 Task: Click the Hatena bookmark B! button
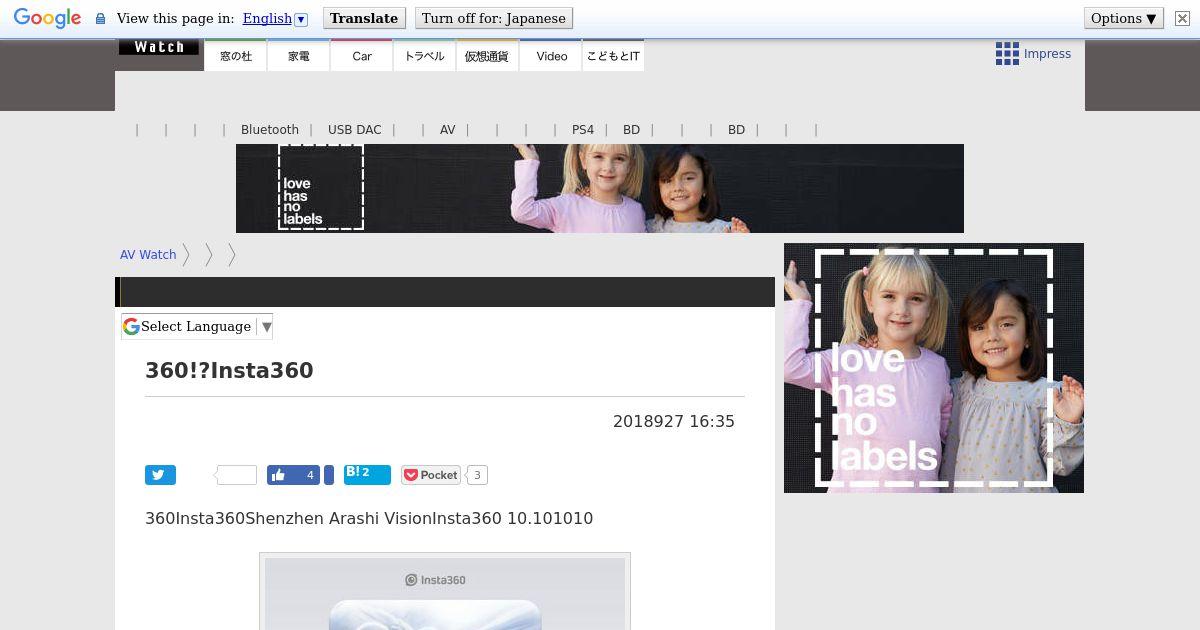(x=367, y=474)
